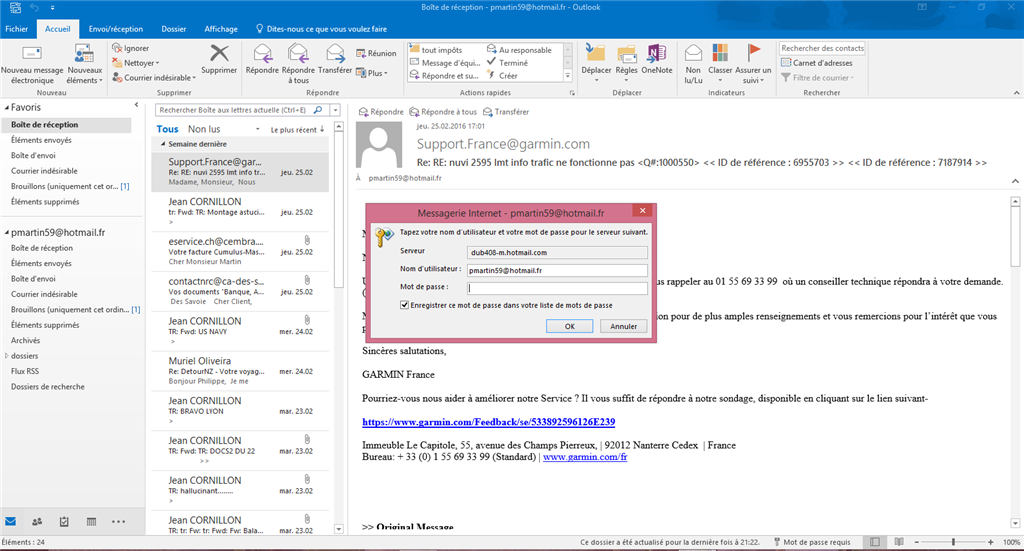Select Boîte de réception in Favoris
Viewport: 1024px width, 551px height.
(66, 125)
